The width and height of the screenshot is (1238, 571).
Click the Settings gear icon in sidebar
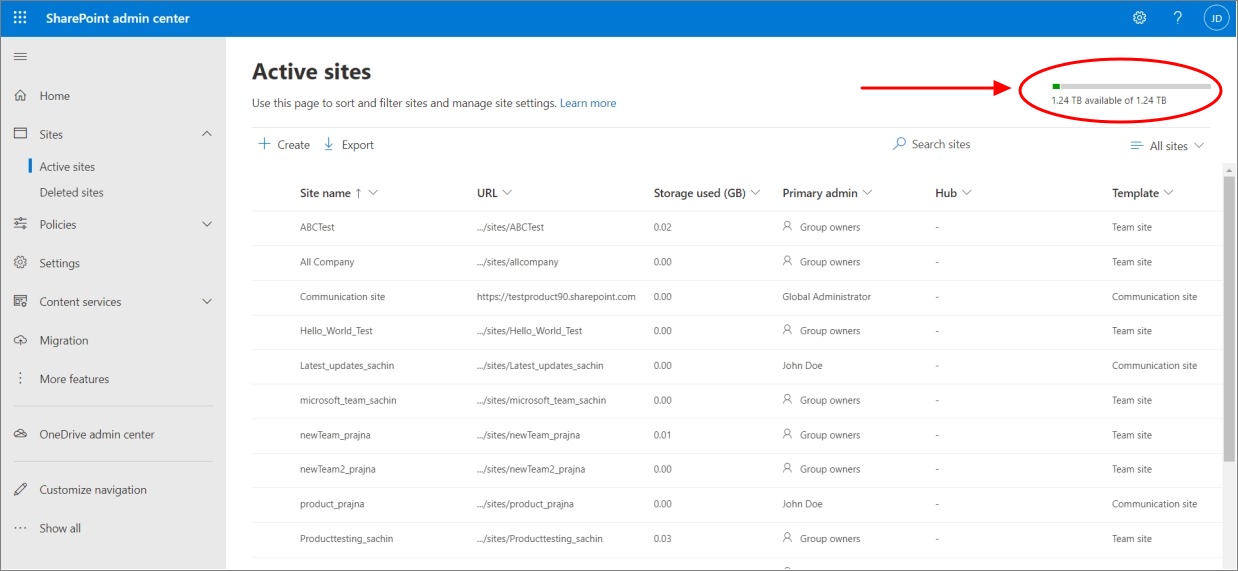click(20, 263)
